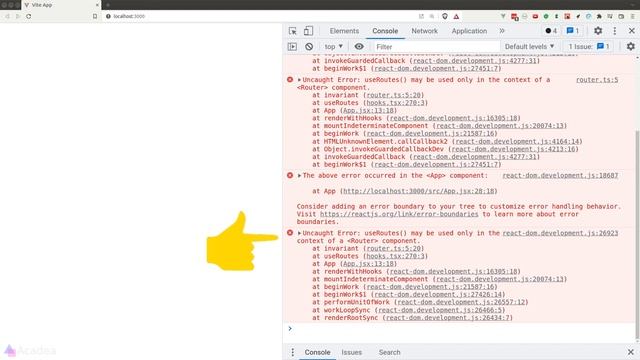640x360 pixels.
Task: Collapse 'The above error occurred' message
Action: coord(299,176)
